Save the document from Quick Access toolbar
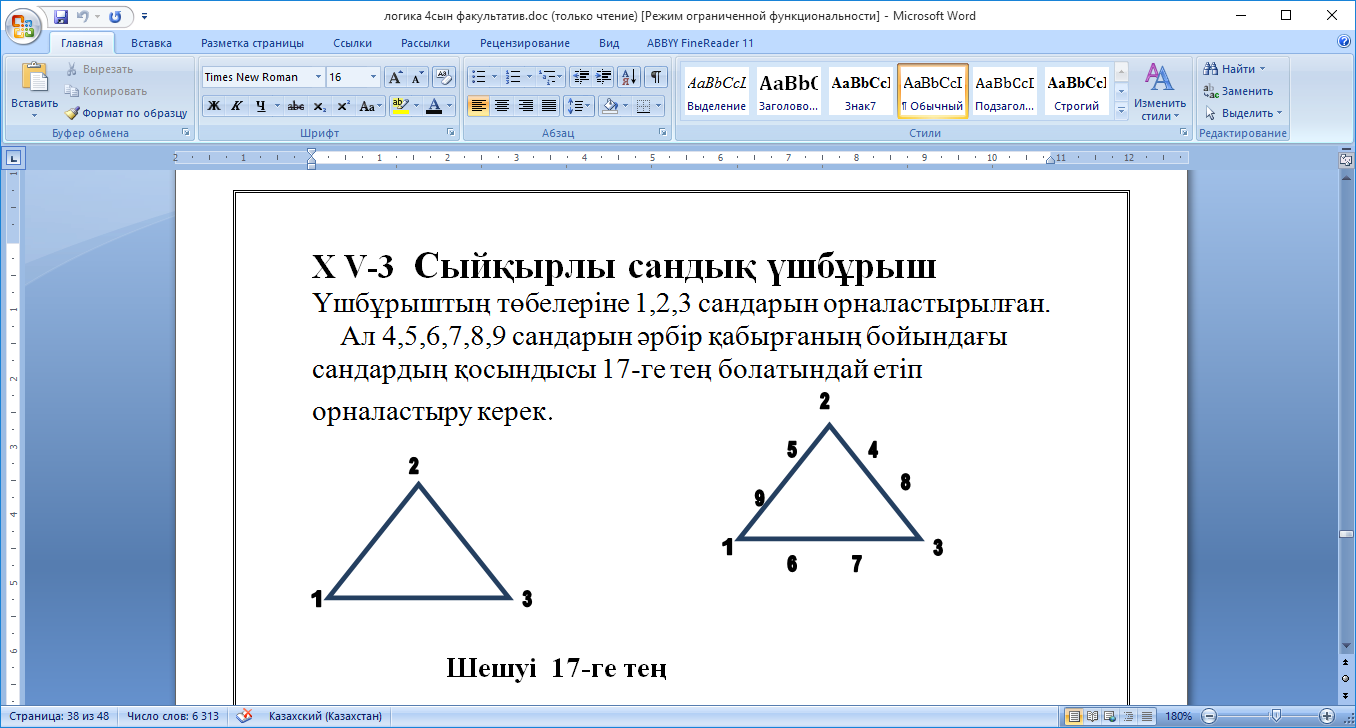The width and height of the screenshot is (1356, 728). tap(61, 16)
